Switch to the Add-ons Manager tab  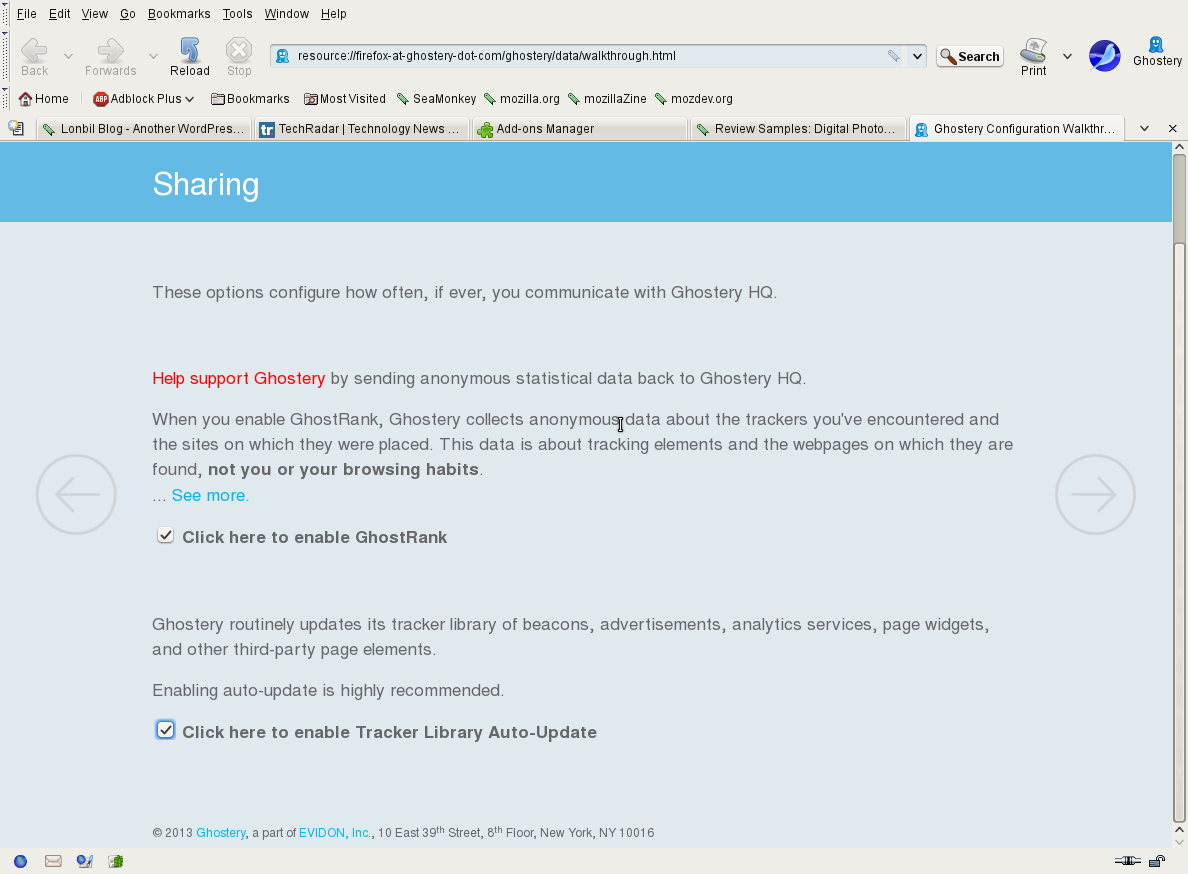[579, 129]
